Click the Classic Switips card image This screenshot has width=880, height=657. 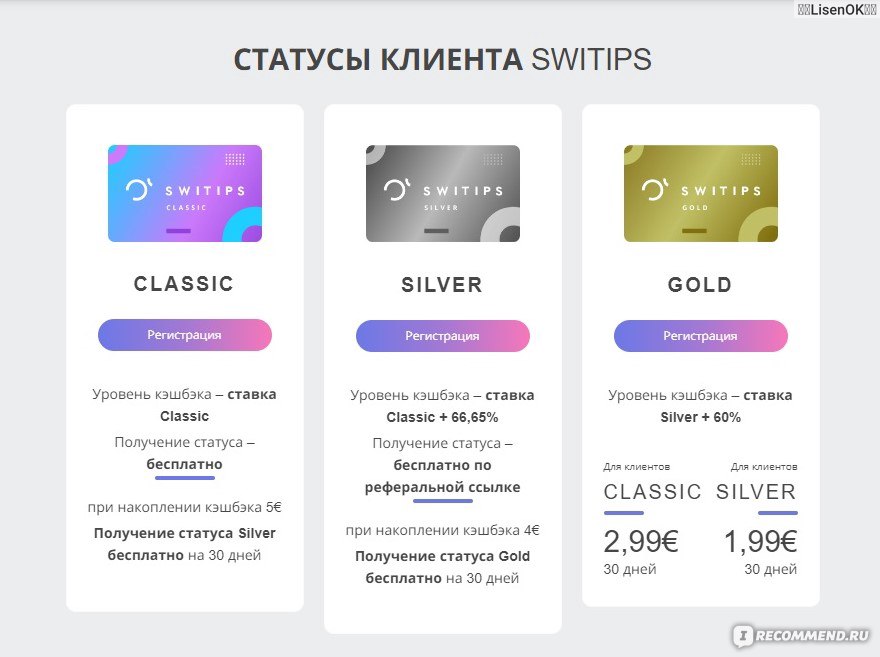tap(185, 194)
